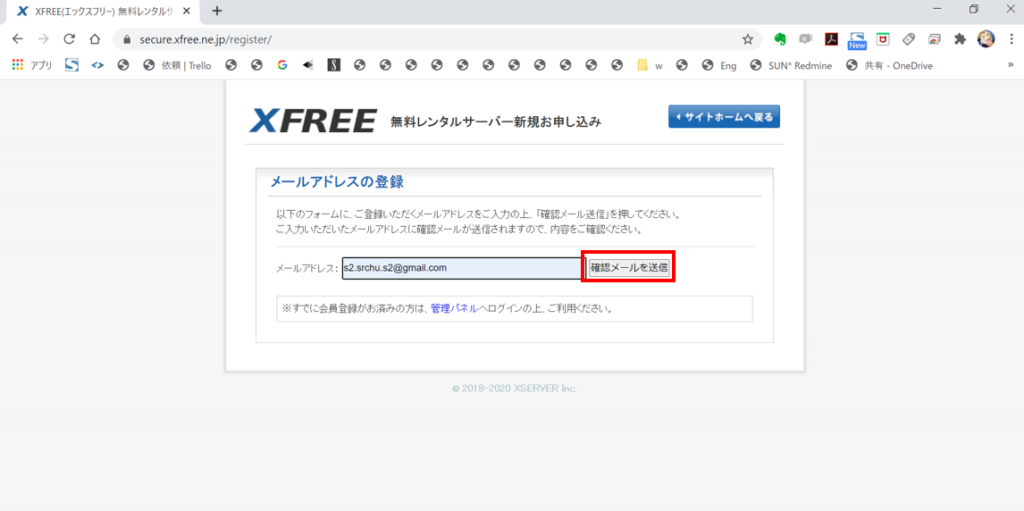Open the Chrome three-dot menu
This screenshot has height=511, width=1024.
click(1010, 39)
